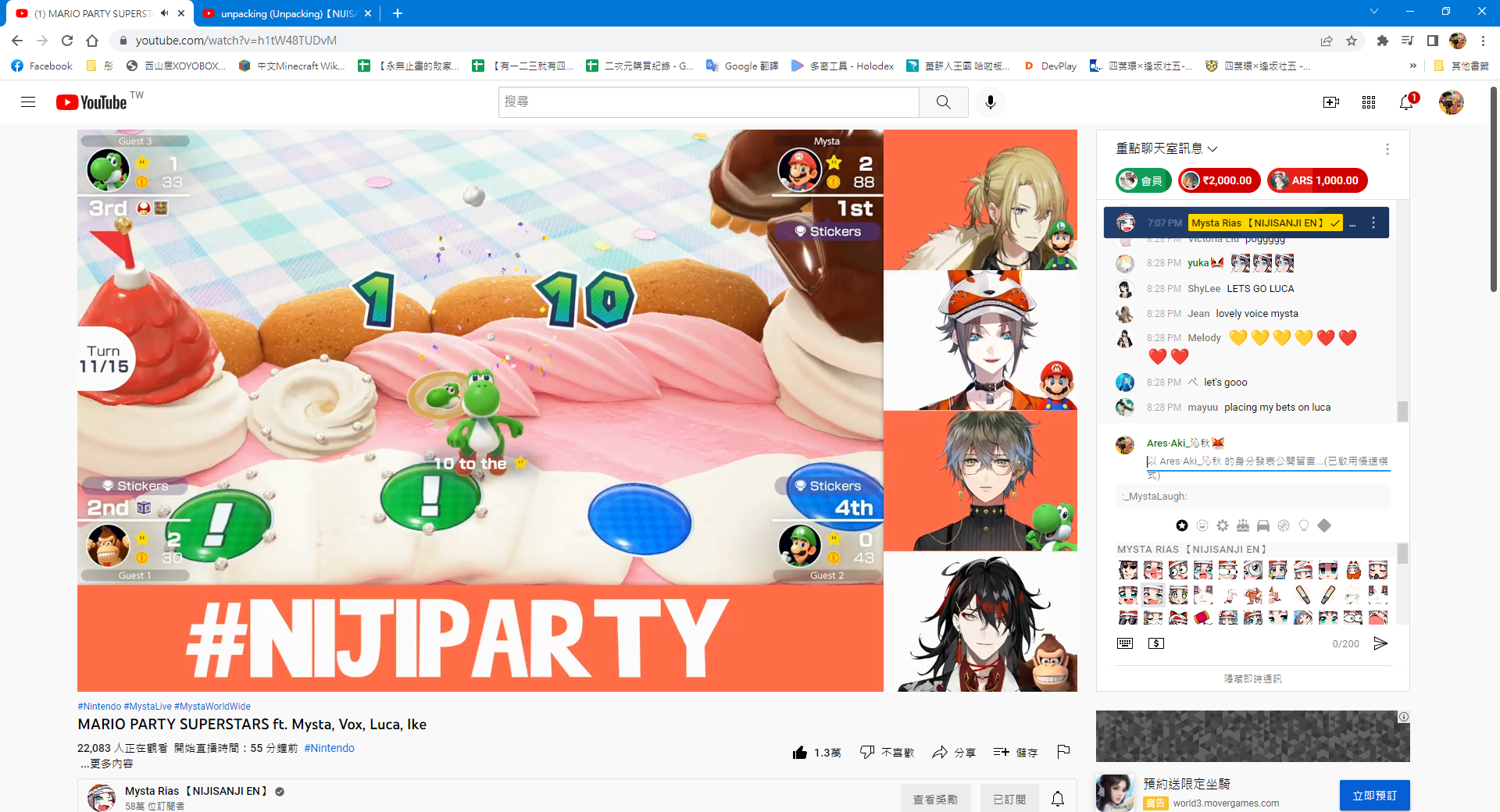Open the YouTube apps grid

point(1369,102)
